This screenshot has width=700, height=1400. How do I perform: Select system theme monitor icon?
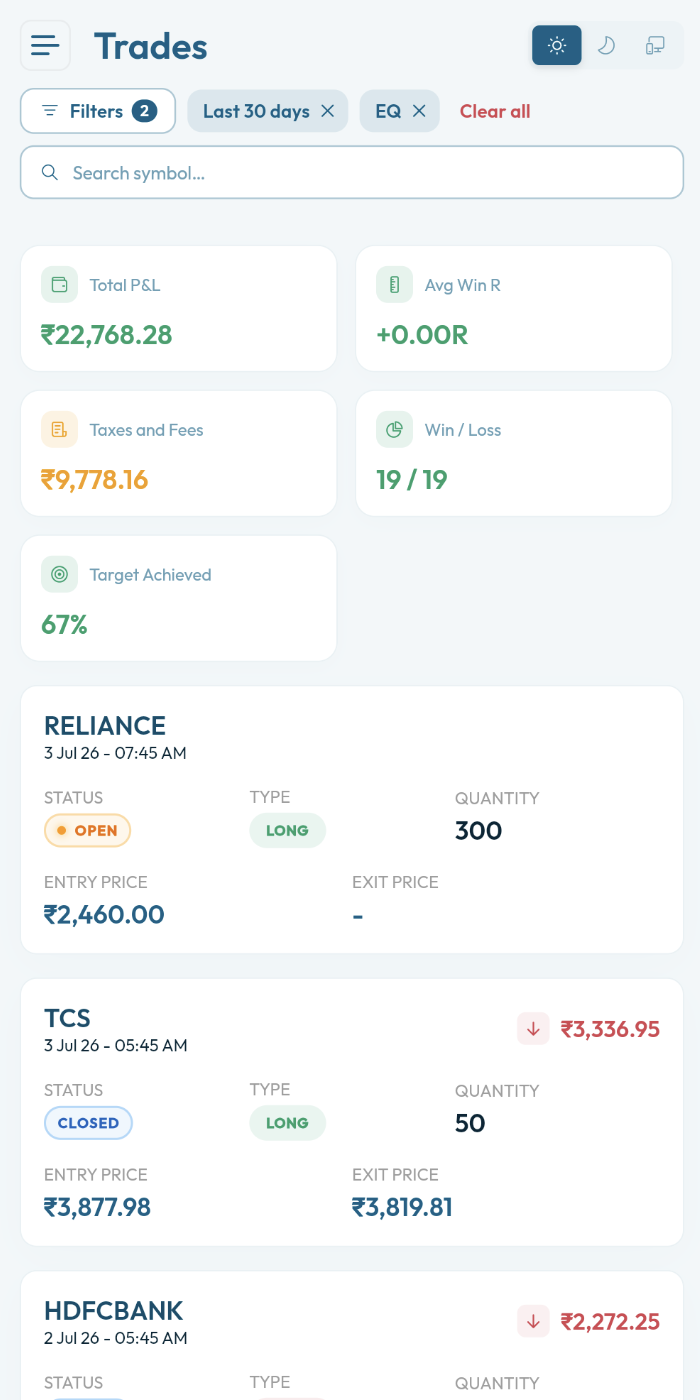(x=655, y=46)
